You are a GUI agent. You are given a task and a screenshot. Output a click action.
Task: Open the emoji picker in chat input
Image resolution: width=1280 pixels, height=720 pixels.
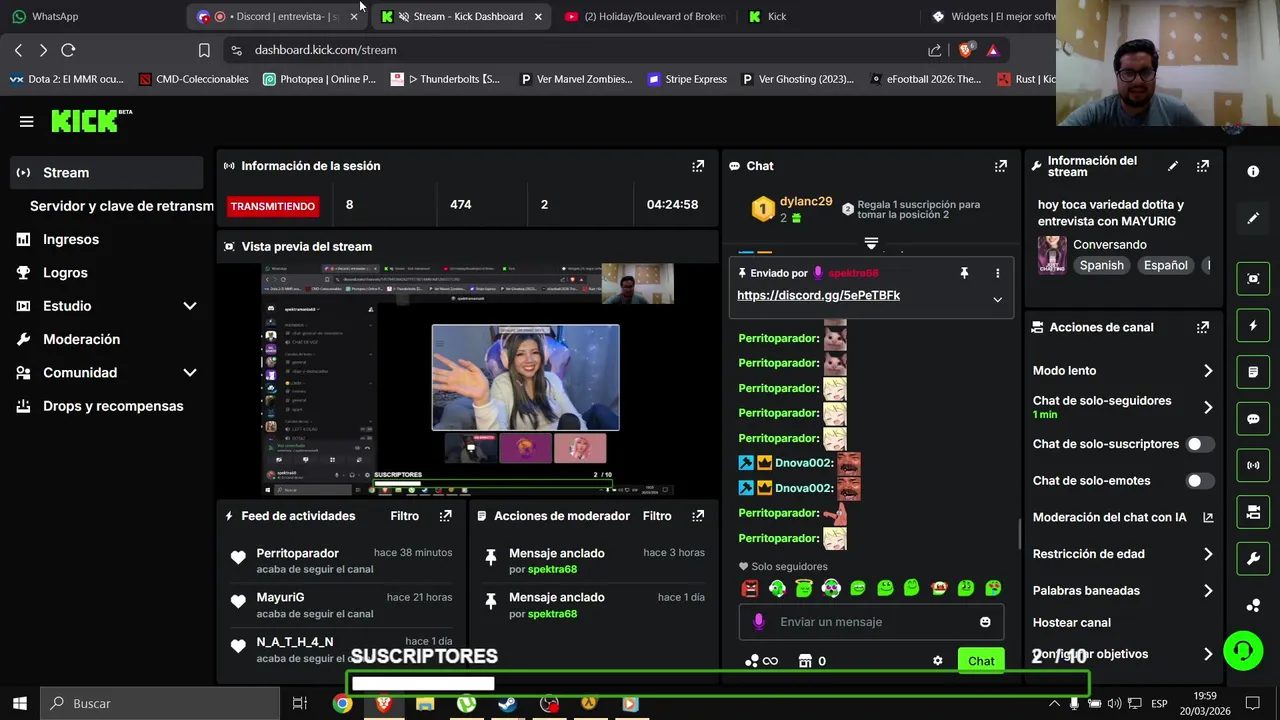[985, 622]
